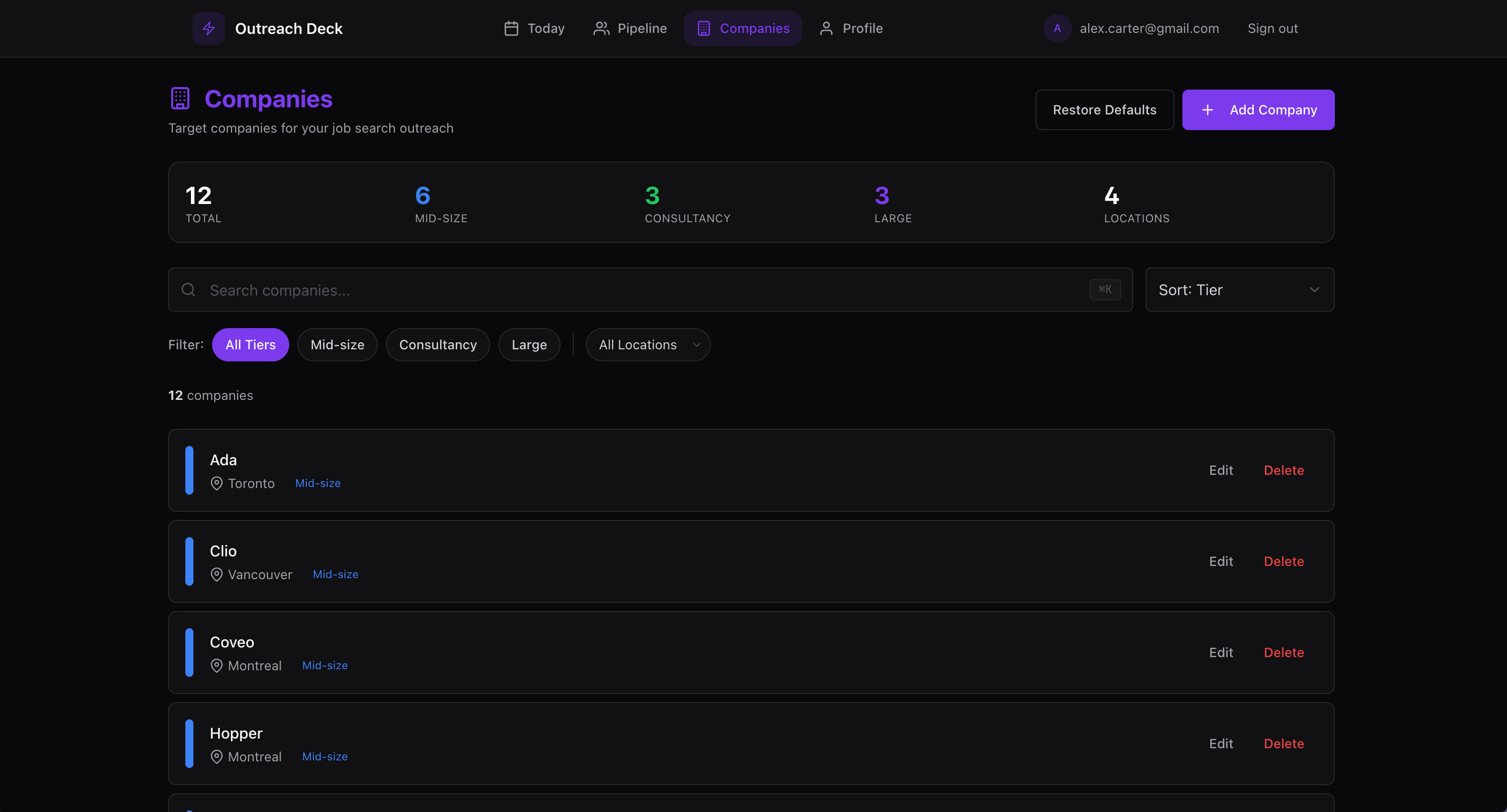The image size is (1507, 812).
Task: Click the alex.carter@gmail.com account email
Action: [1149, 28]
